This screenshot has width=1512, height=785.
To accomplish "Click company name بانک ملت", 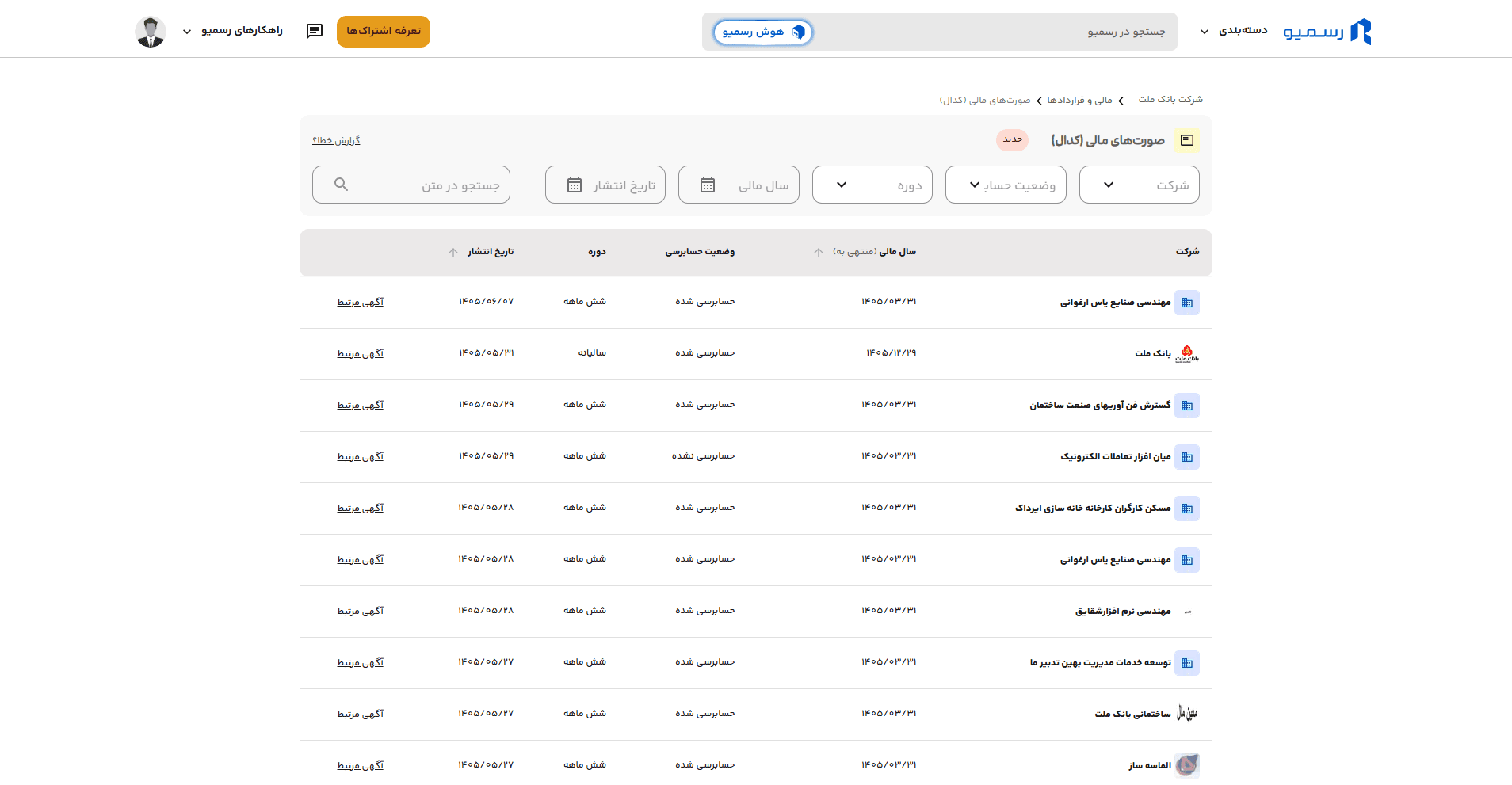I will pyautogui.click(x=1153, y=353).
